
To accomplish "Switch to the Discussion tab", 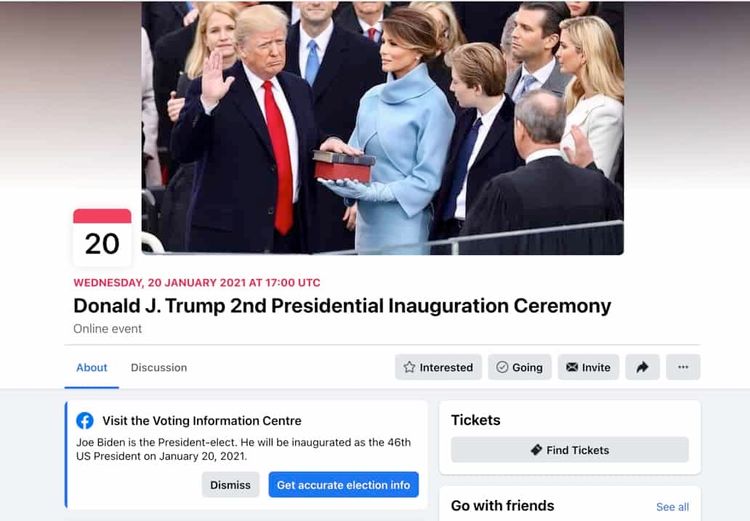I will pos(159,367).
